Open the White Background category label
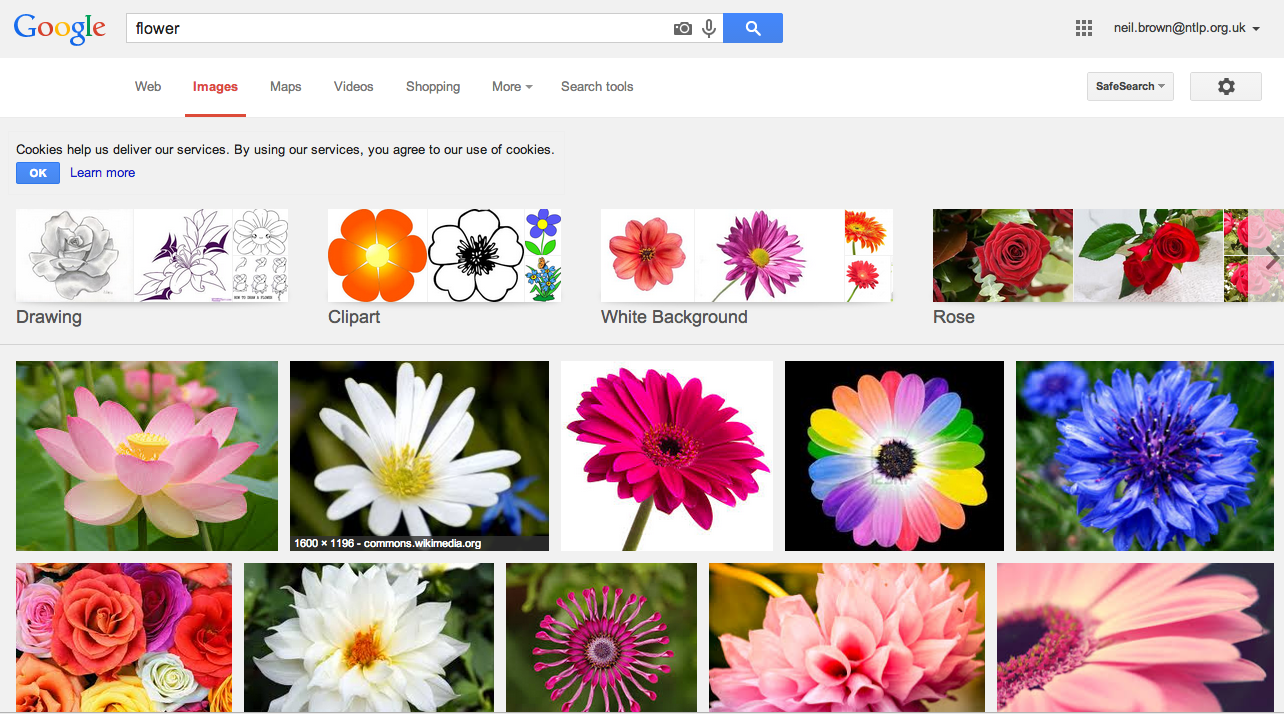Screen dimensions: 1284x714 pos(674,317)
